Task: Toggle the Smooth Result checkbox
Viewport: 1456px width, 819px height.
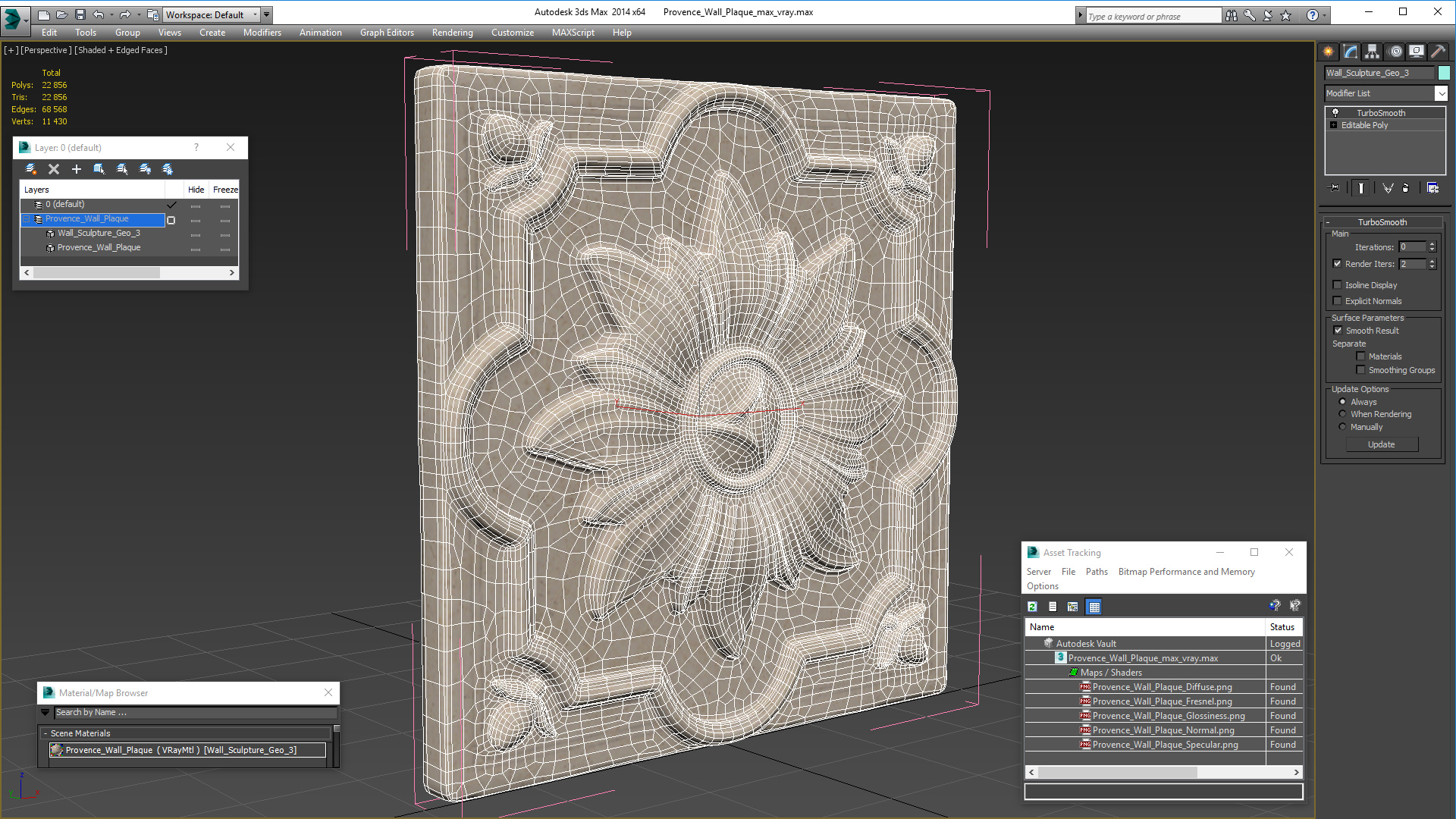Action: [x=1338, y=331]
